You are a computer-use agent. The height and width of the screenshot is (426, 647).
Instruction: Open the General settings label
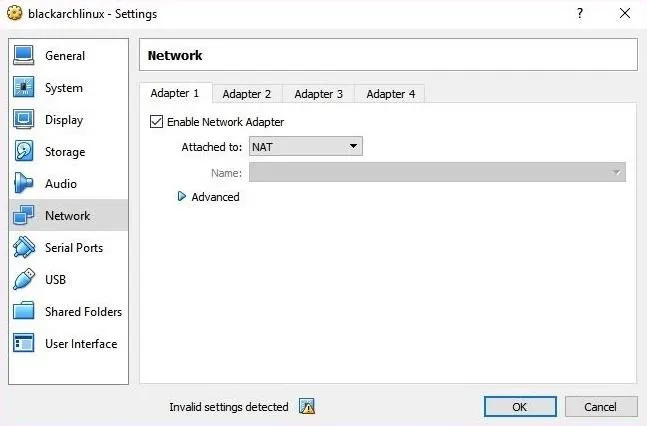click(x=65, y=56)
